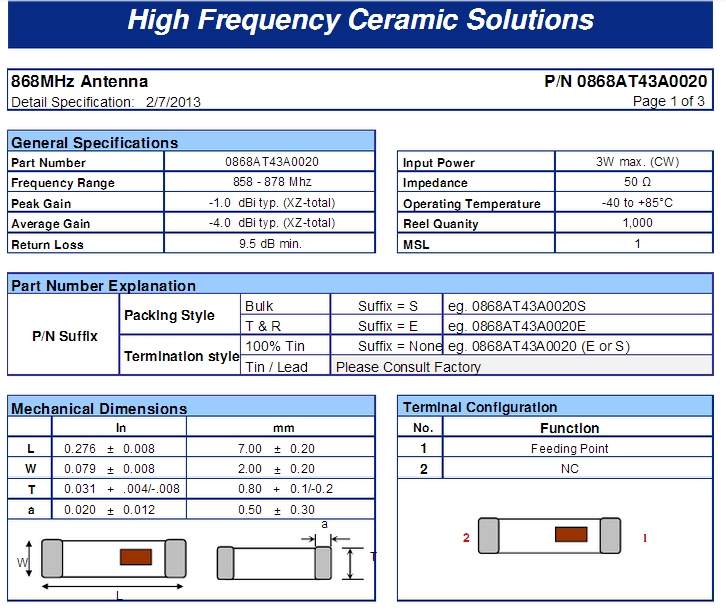Select the Peak Gain value -1.0 dBi

272,203
